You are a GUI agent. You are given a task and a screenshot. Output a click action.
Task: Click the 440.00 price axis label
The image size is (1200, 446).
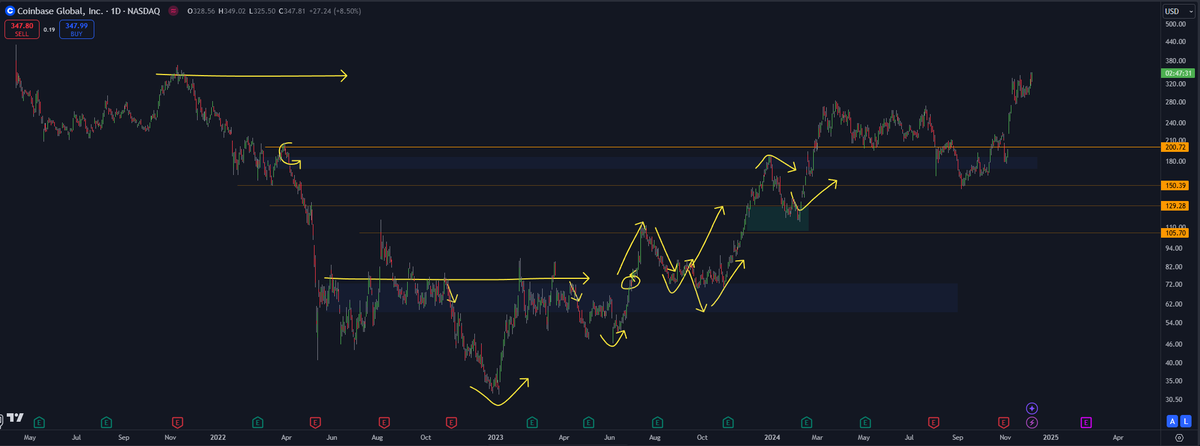coord(1175,43)
